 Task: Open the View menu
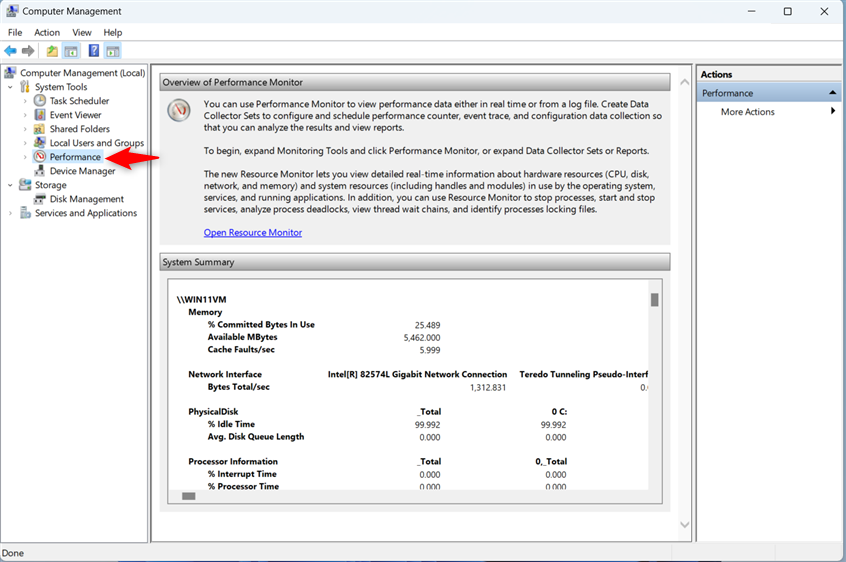click(82, 32)
